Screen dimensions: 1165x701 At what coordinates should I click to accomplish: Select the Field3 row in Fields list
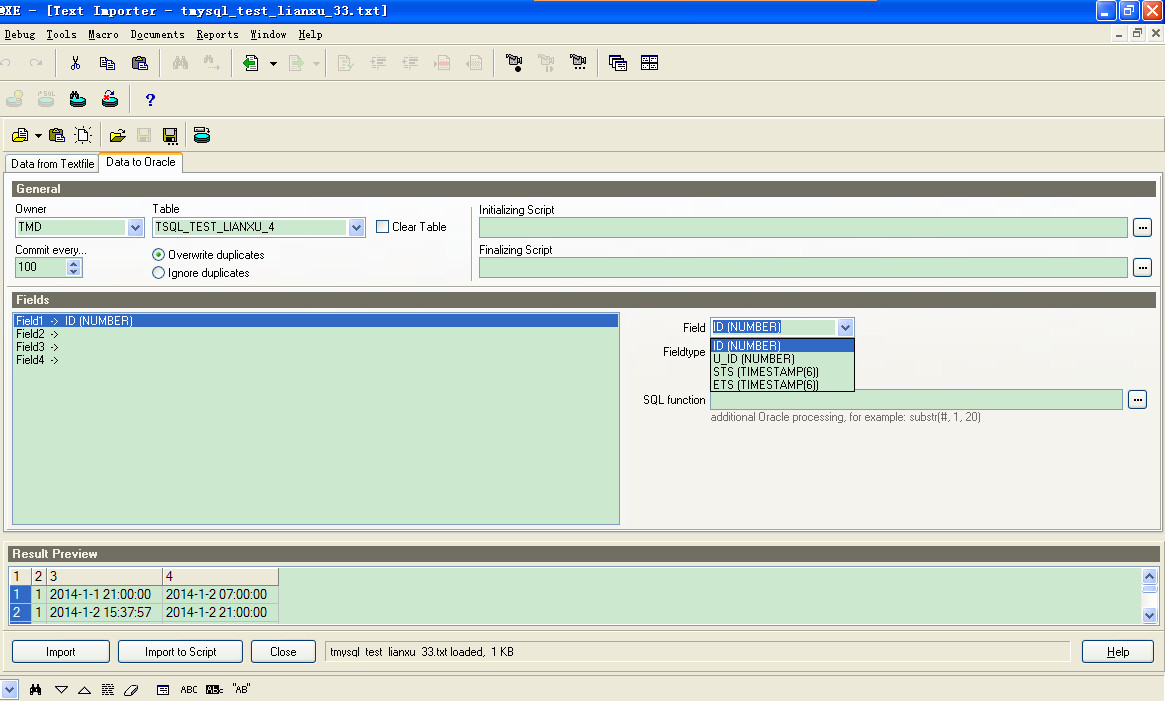[x=316, y=347]
